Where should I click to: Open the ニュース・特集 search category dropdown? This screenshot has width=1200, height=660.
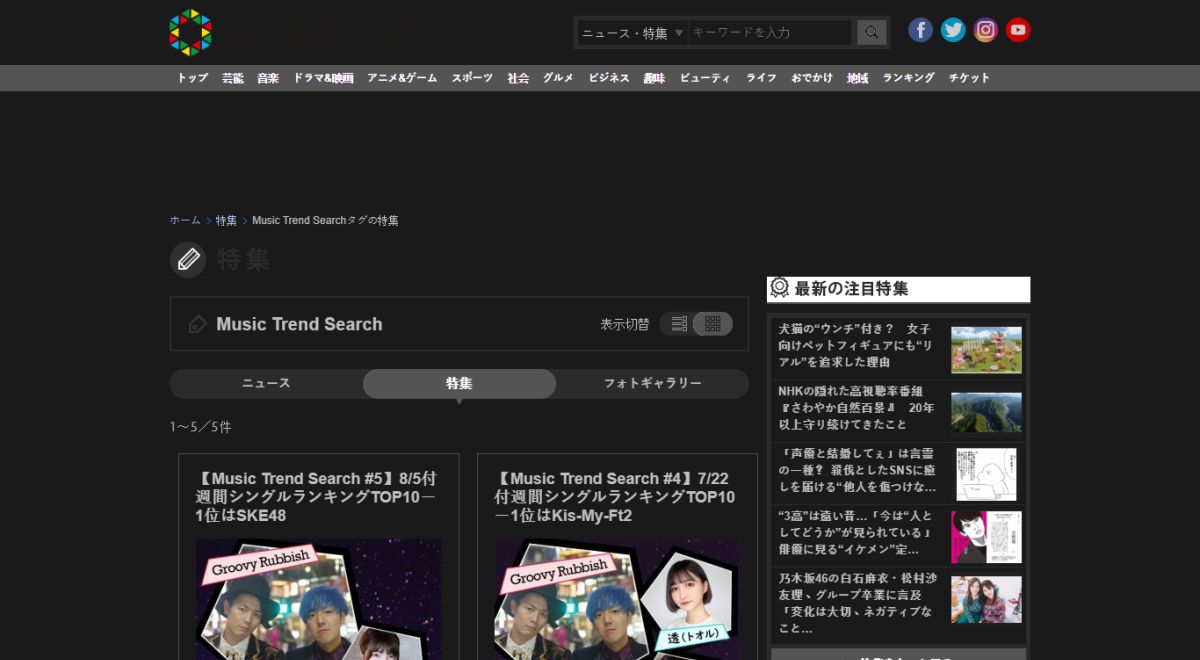point(632,33)
